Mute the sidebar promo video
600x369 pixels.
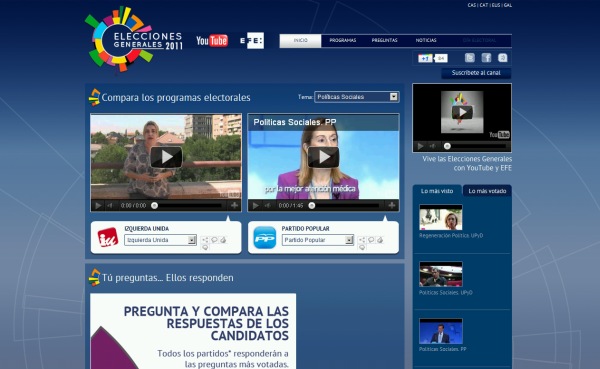(432, 146)
